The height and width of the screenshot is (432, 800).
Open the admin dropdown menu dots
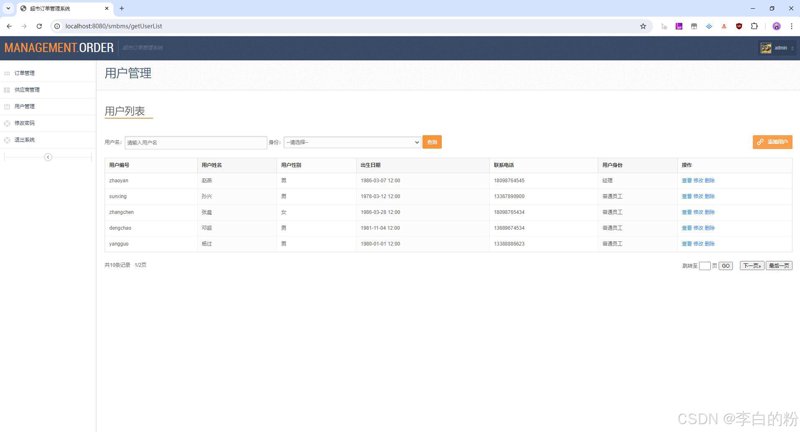[792, 48]
